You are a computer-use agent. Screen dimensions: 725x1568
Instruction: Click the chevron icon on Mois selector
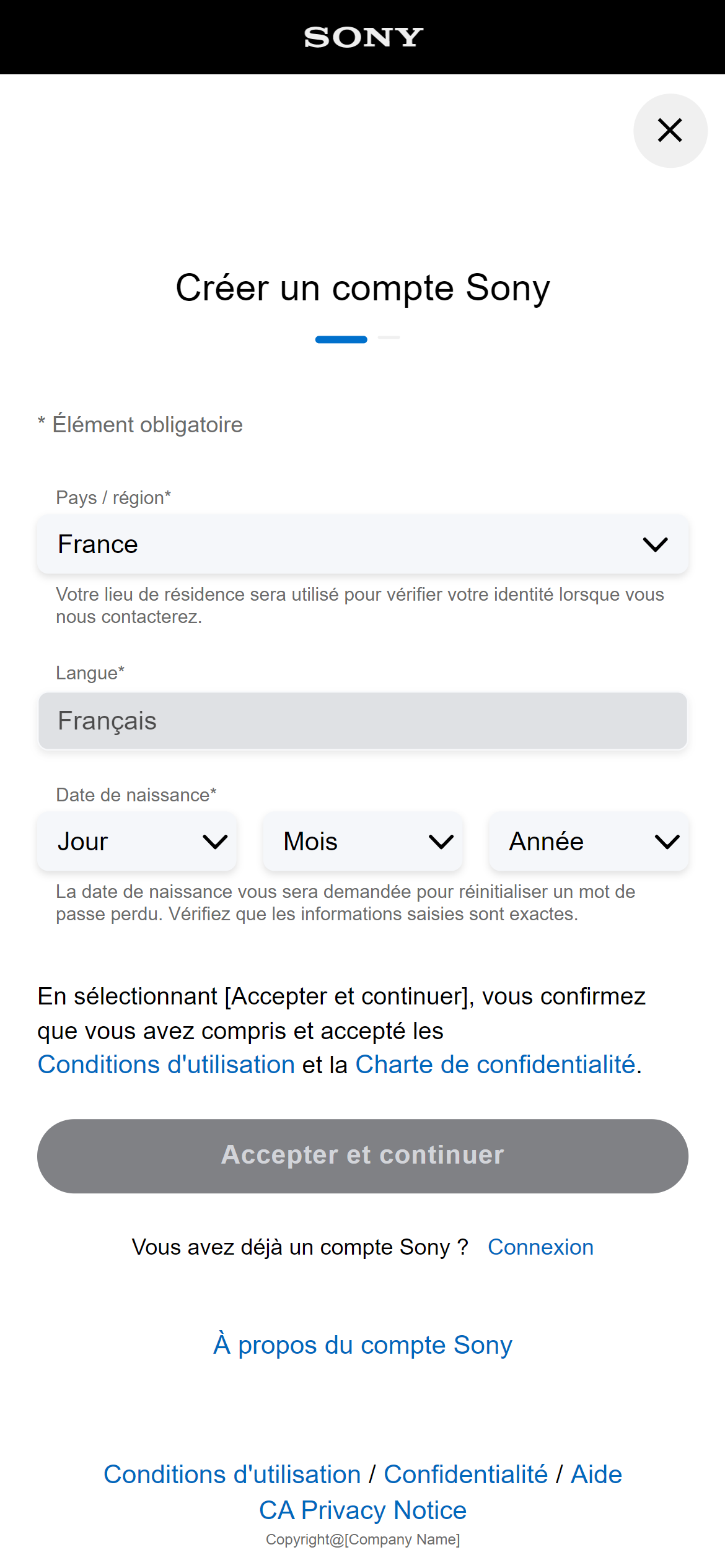coord(441,842)
